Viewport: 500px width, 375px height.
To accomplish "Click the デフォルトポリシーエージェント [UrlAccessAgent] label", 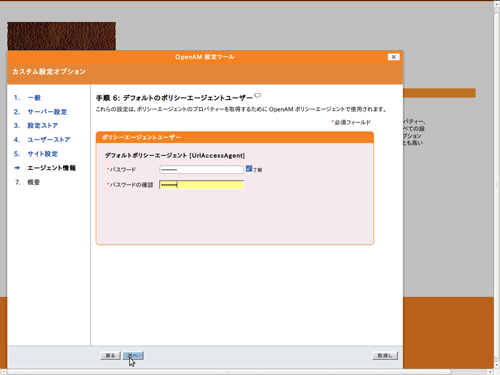I will coord(175,155).
